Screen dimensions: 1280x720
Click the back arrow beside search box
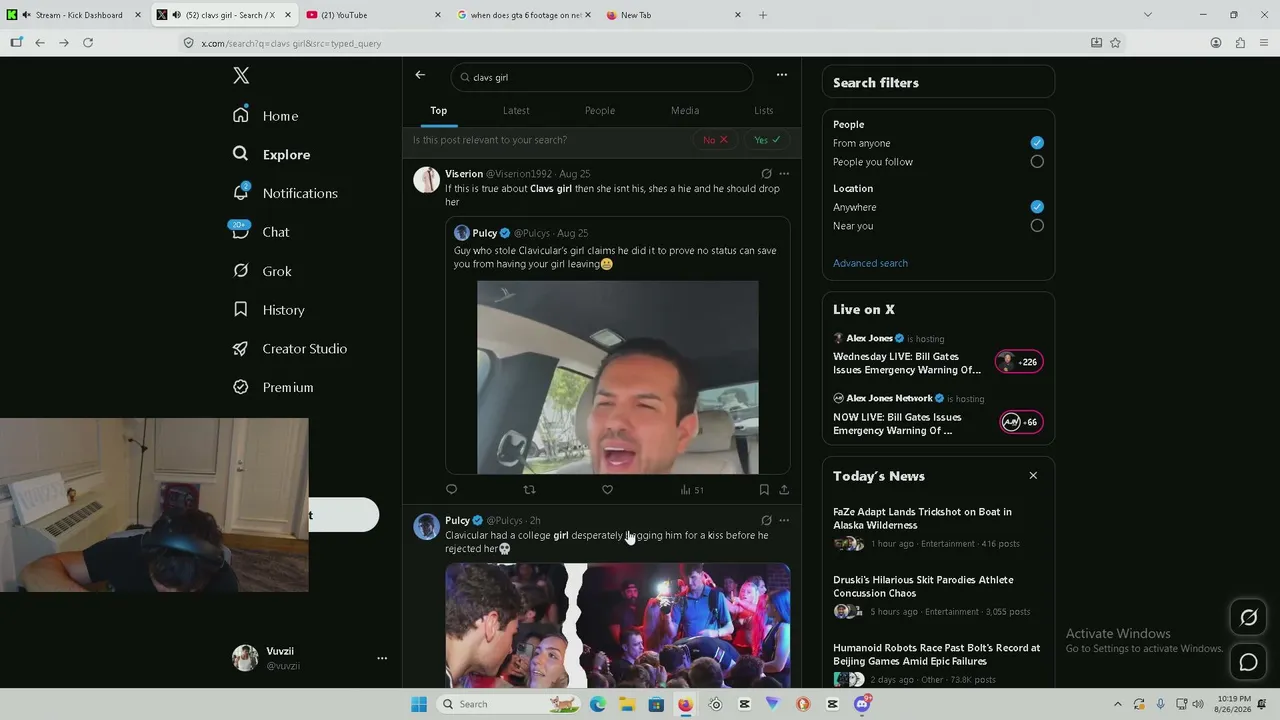[x=420, y=75]
